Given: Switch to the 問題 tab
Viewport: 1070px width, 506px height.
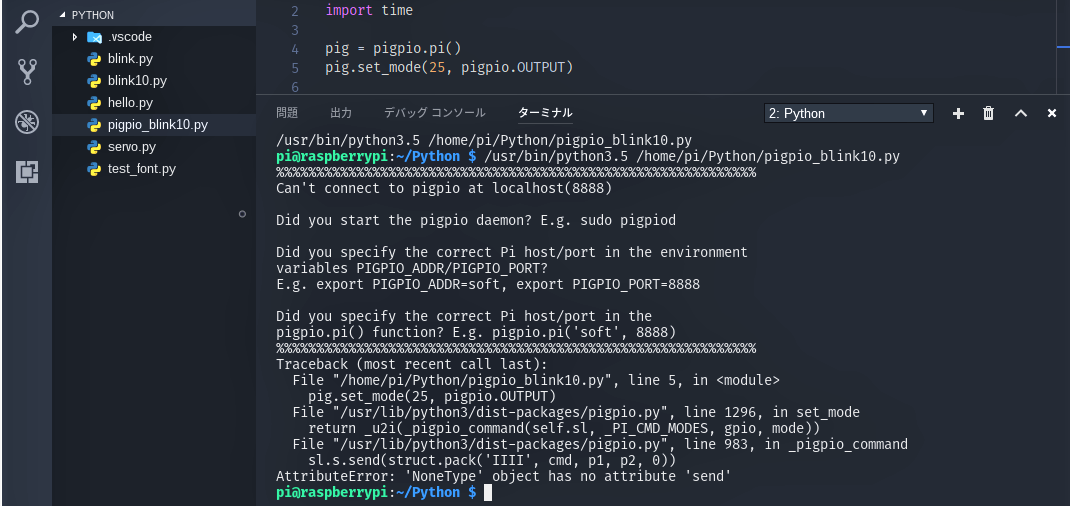Looking at the screenshot, I should (x=287, y=113).
